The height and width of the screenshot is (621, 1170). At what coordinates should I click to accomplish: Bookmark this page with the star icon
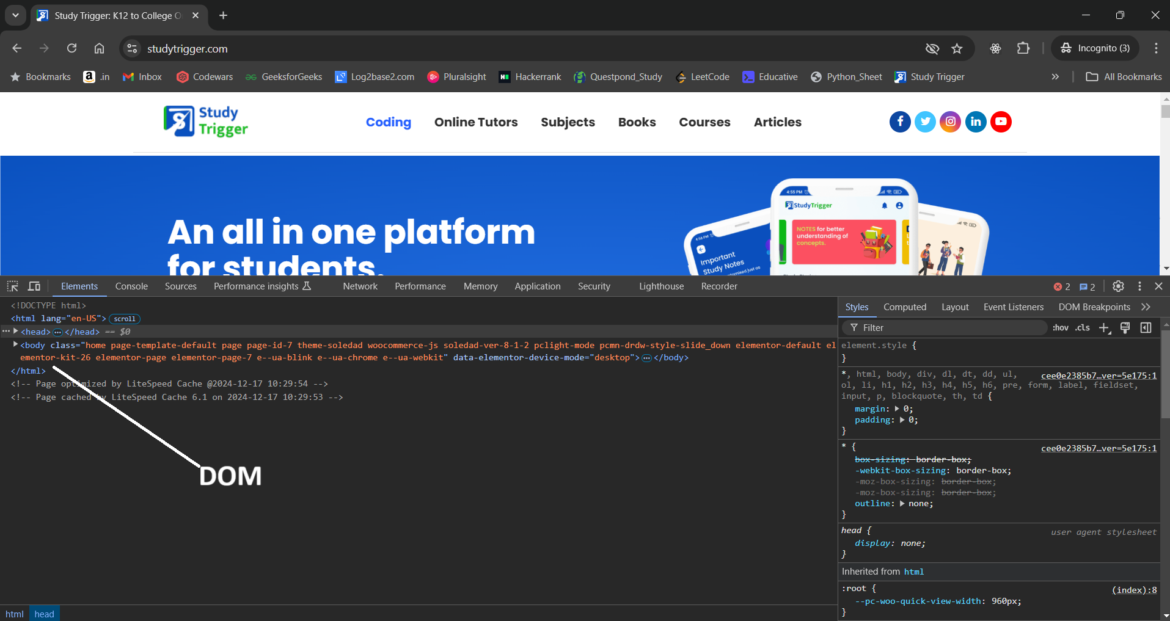[x=957, y=49]
